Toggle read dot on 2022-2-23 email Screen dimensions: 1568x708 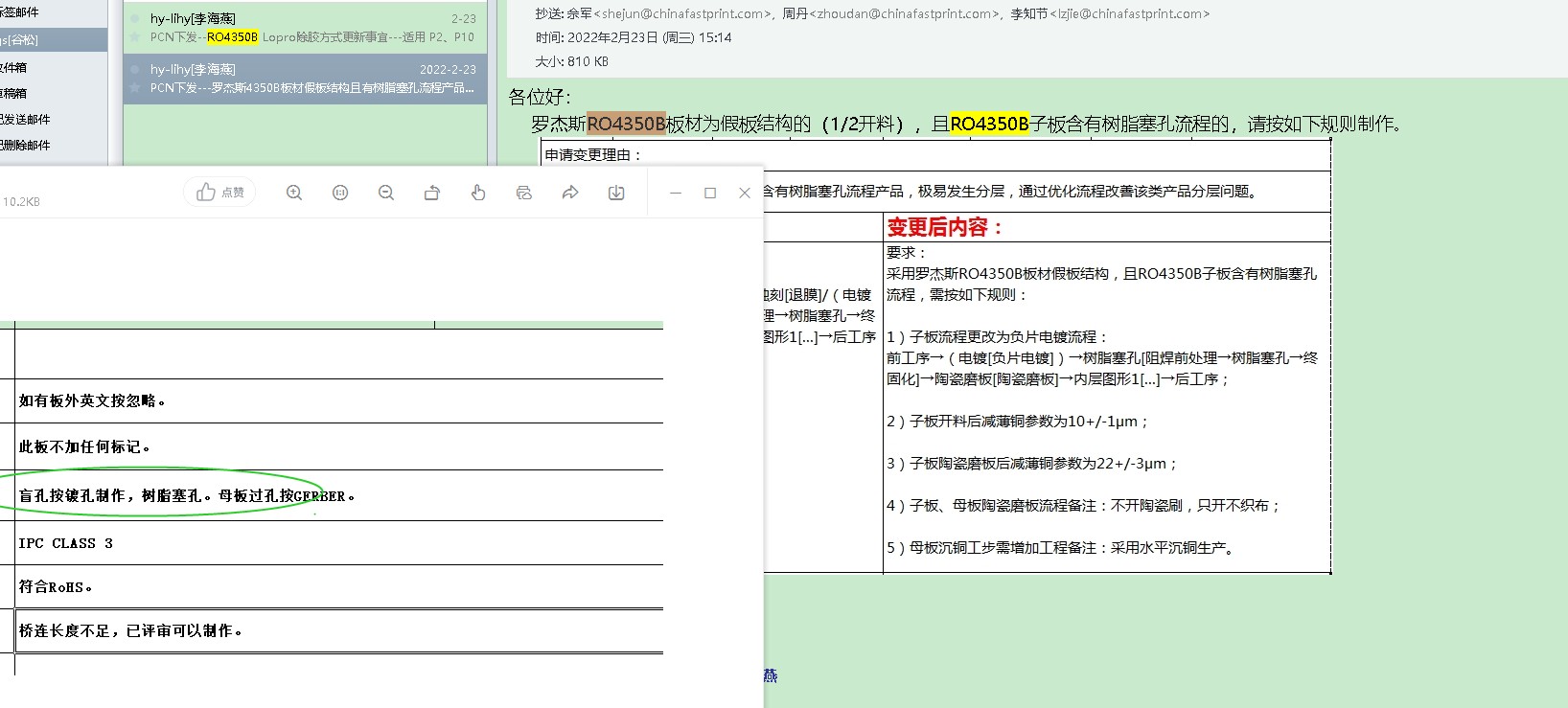pyautogui.click(x=135, y=69)
